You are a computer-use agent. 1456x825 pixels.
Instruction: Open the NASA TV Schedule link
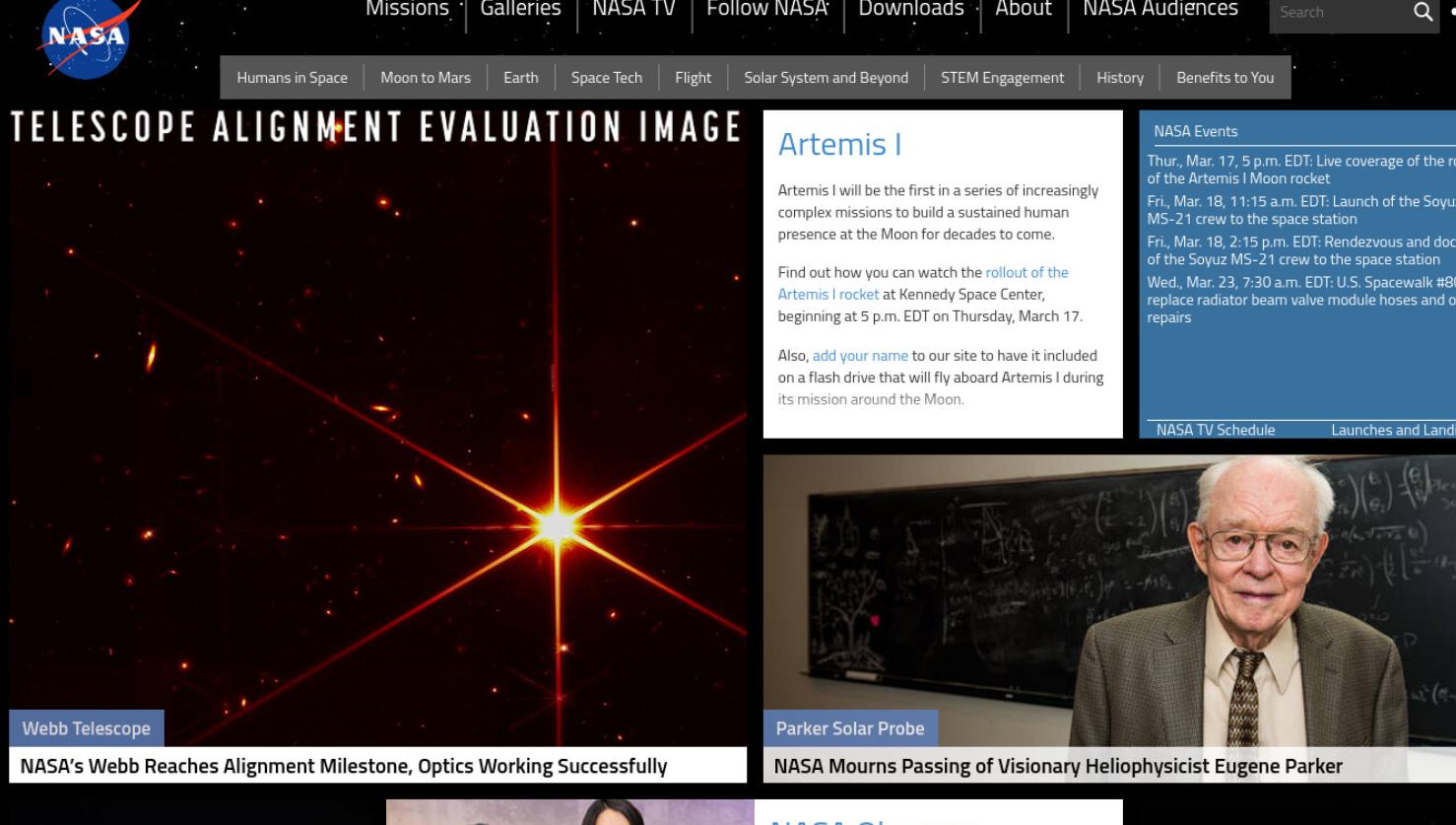pos(1216,430)
